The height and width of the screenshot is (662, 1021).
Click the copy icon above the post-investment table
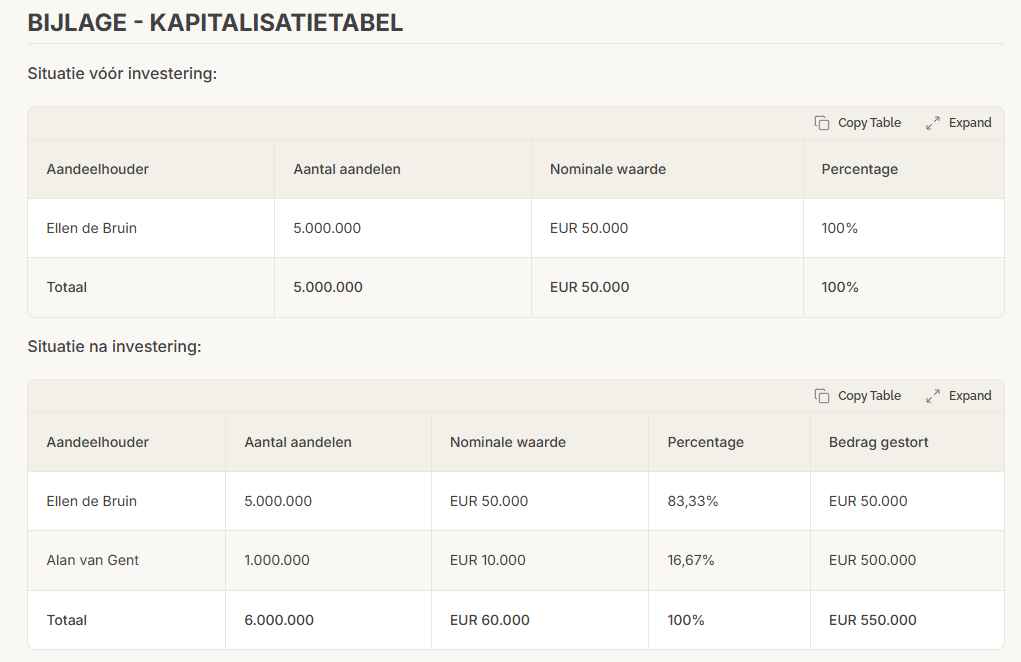(x=822, y=396)
